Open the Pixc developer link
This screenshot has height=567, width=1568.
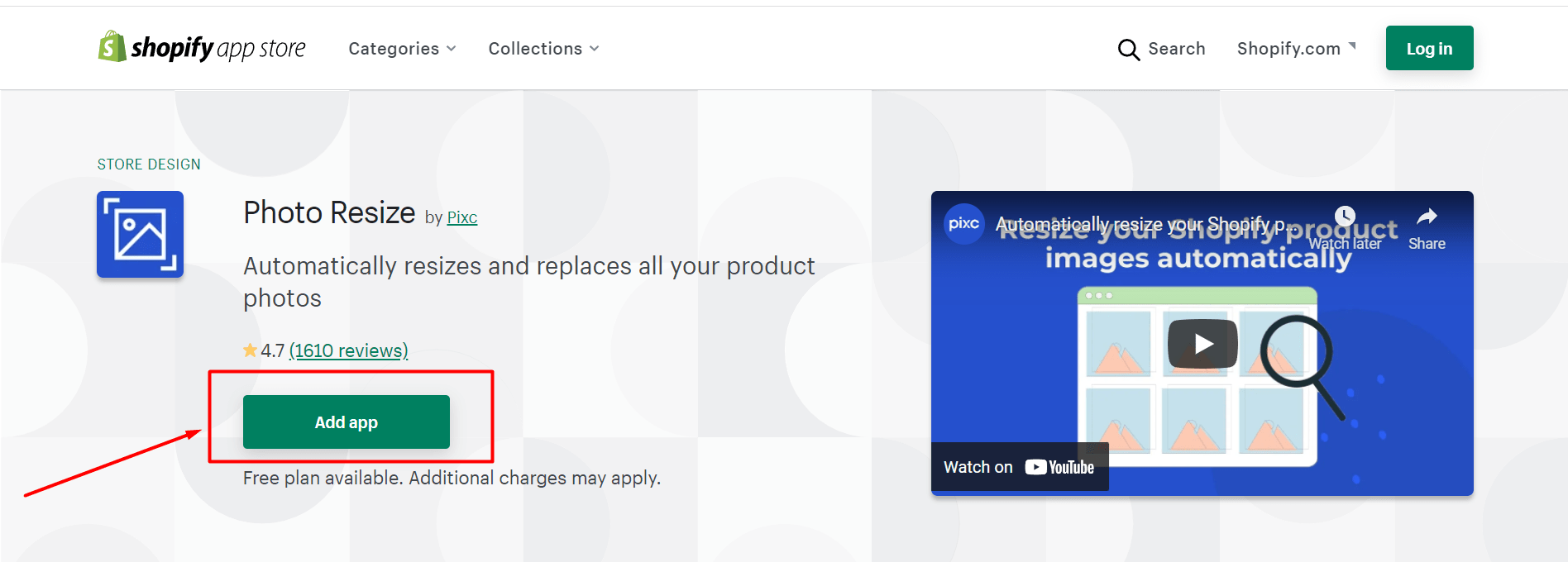pos(462,217)
